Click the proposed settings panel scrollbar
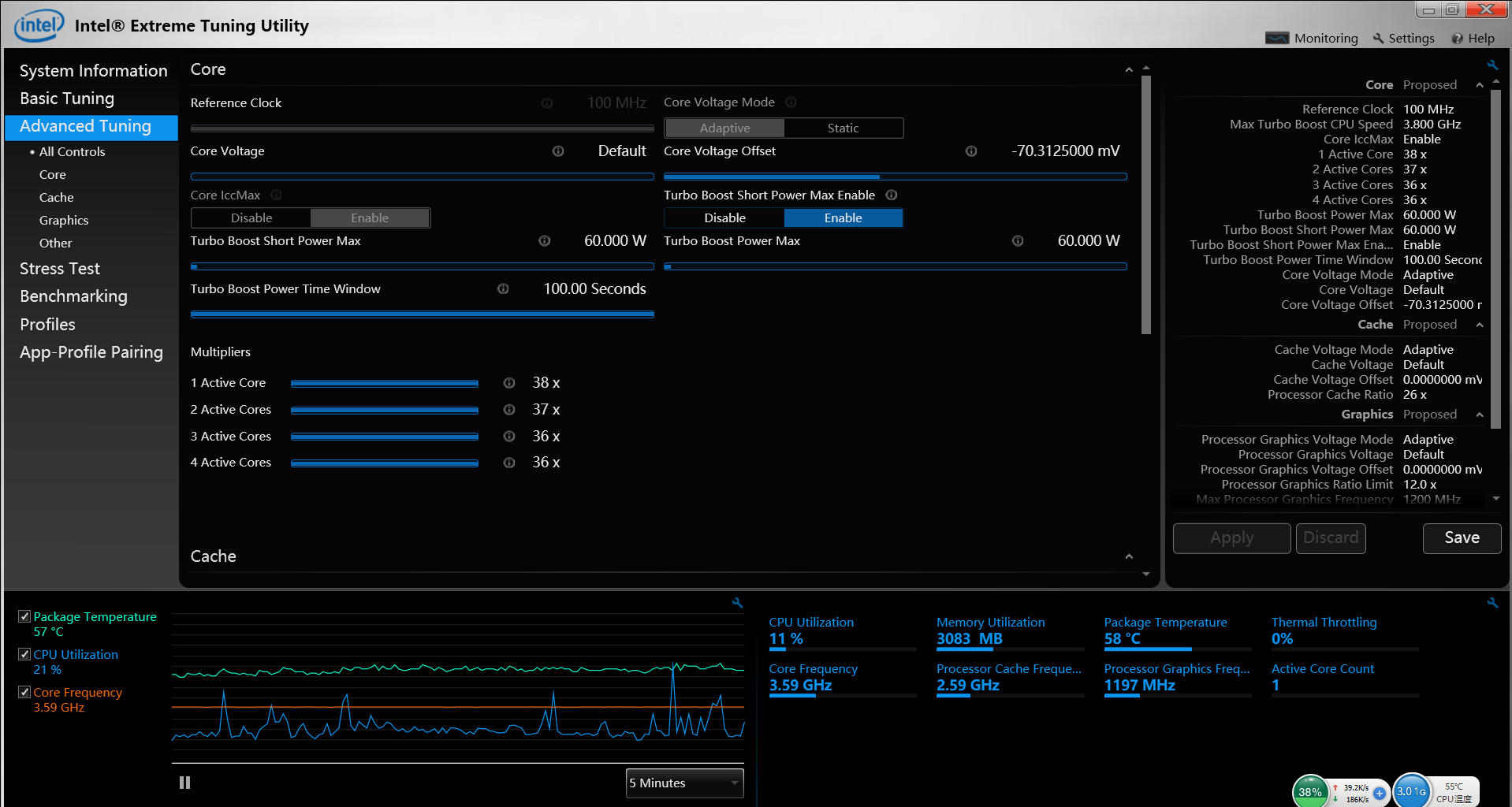The image size is (1512, 807). coord(1496,260)
